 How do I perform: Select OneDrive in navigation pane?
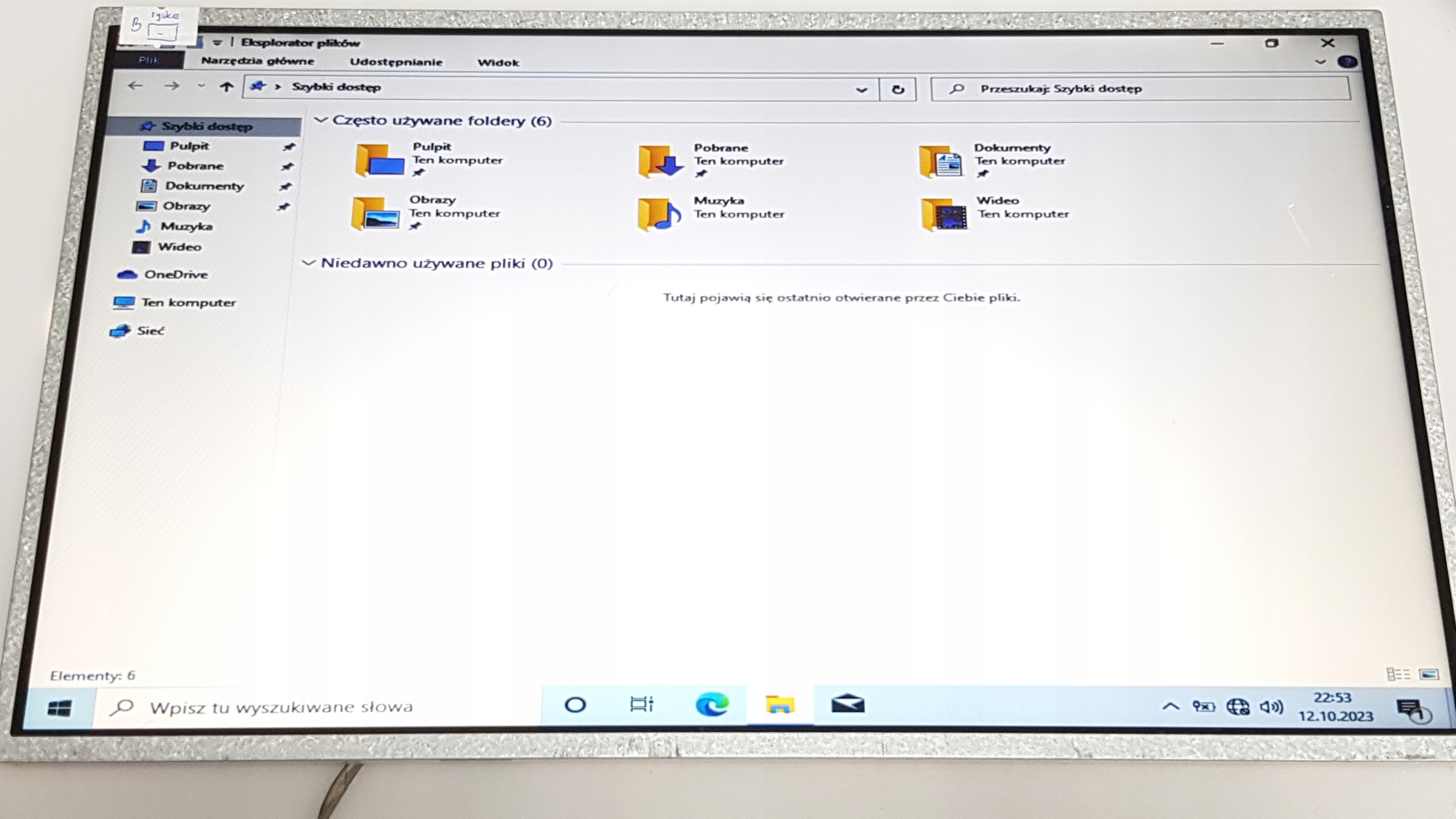175,275
